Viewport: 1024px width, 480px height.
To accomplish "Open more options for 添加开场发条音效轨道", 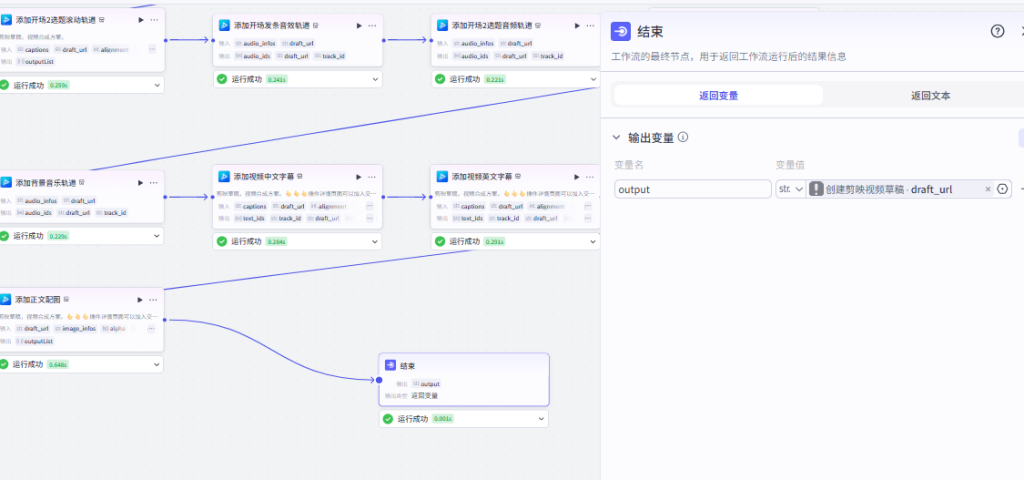I will point(372,25).
